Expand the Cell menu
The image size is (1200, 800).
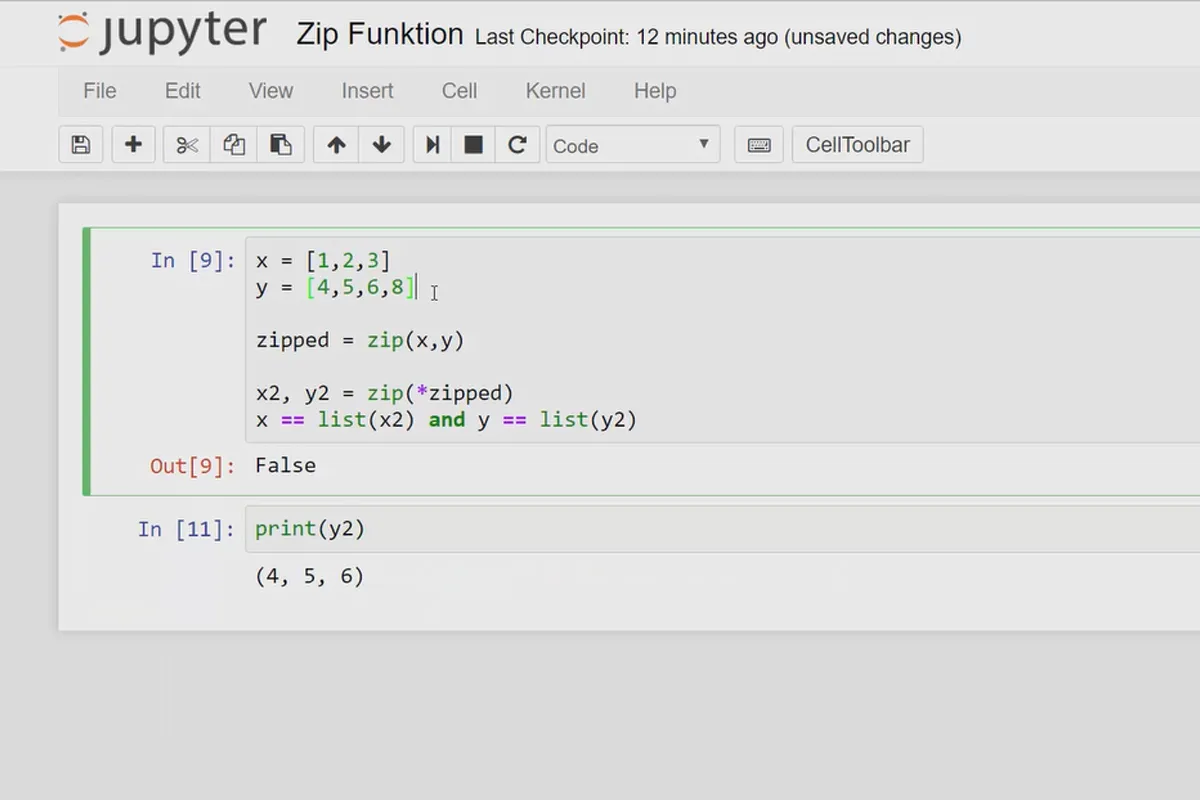tap(459, 91)
